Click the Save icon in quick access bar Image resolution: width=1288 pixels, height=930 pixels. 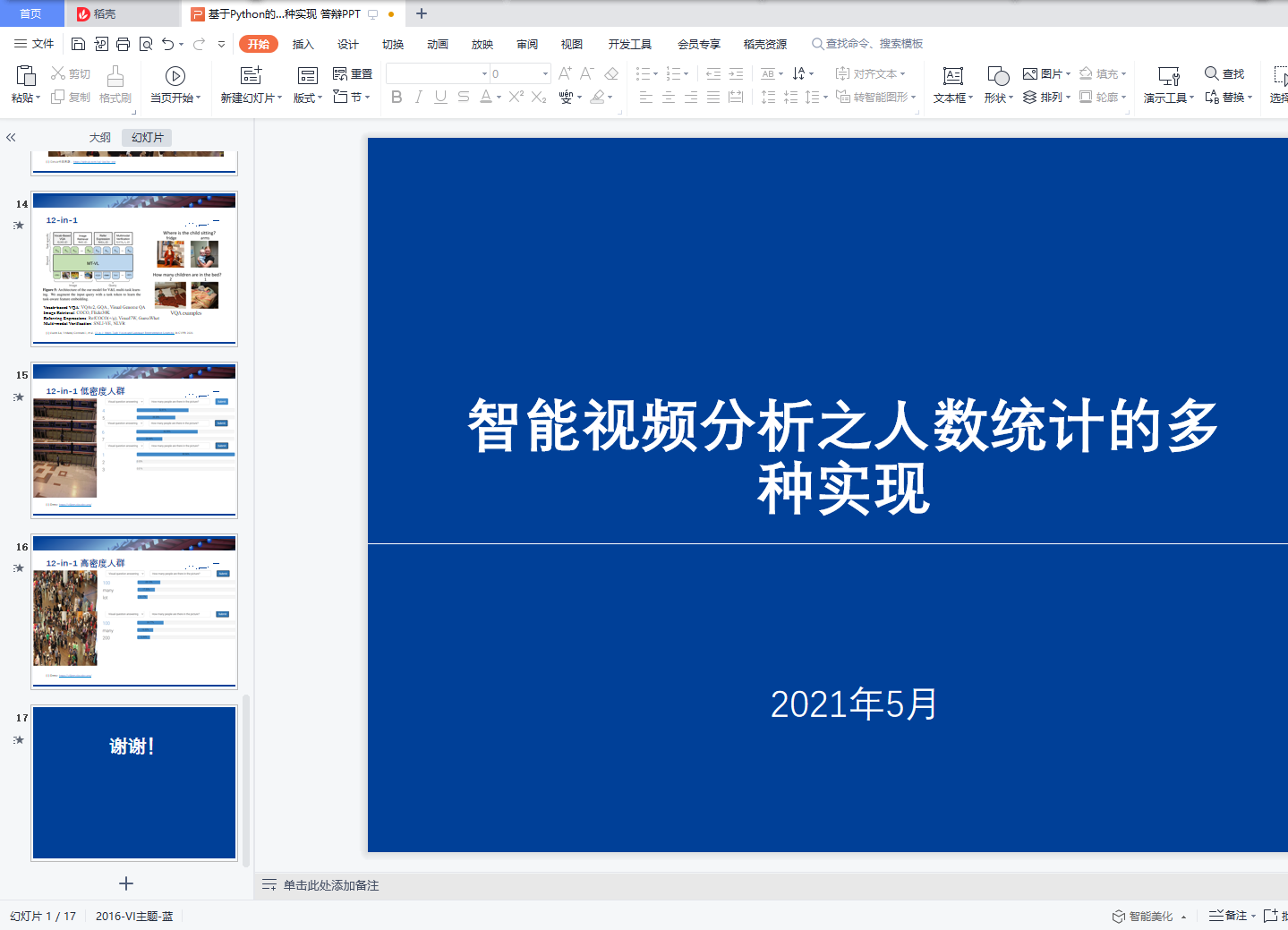(78, 44)
